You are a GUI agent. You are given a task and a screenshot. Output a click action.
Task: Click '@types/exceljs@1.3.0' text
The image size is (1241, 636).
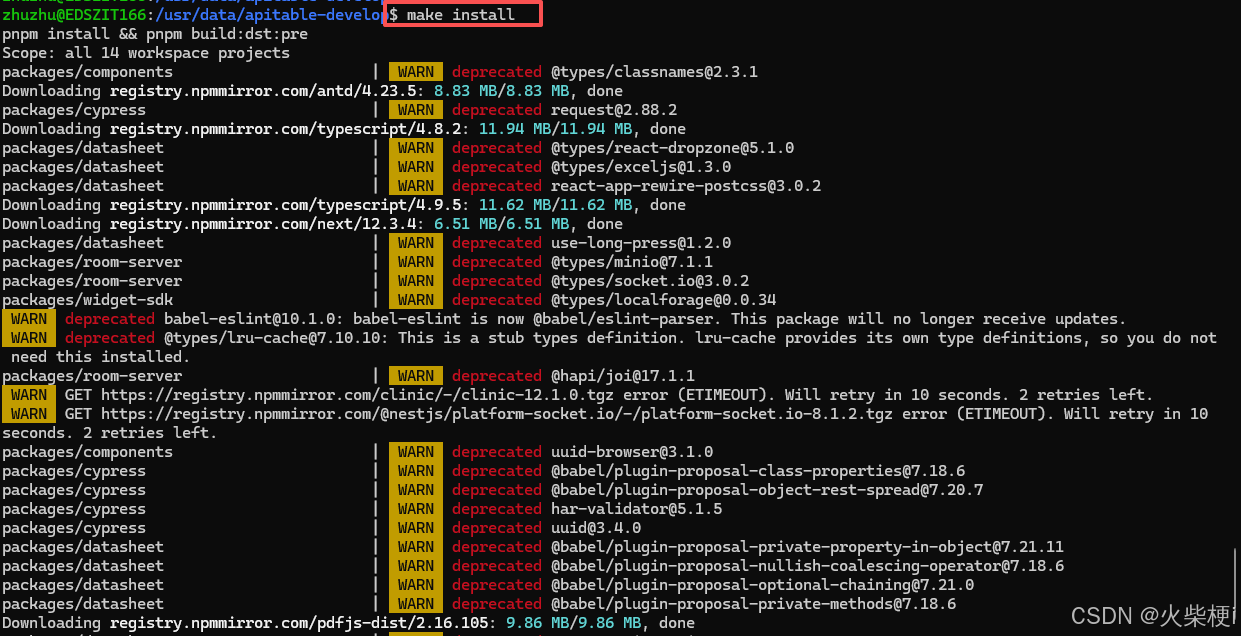click(x=641, y=167)
